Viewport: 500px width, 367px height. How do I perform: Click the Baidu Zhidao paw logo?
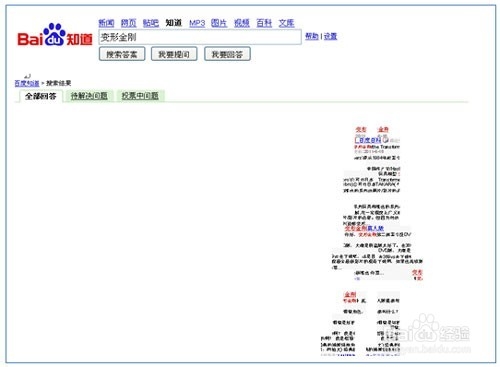(x=55, y=35)
